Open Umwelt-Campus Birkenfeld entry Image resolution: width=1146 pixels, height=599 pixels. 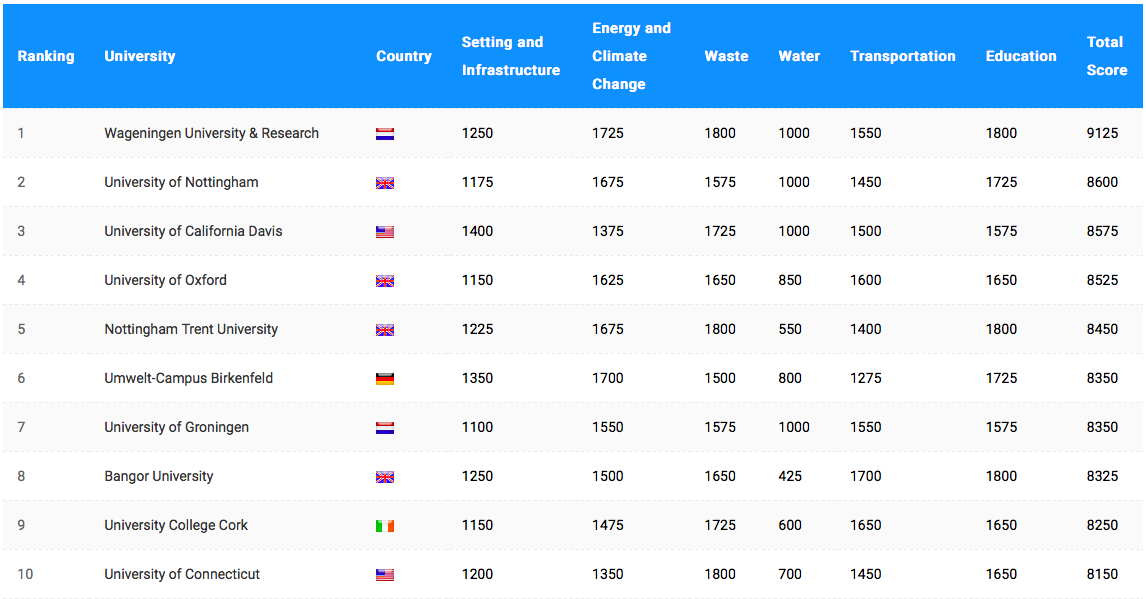point(189,378)
